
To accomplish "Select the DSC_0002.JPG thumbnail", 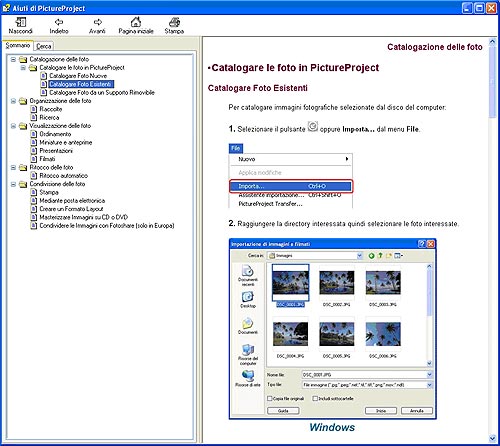I will tap(337, 283).
